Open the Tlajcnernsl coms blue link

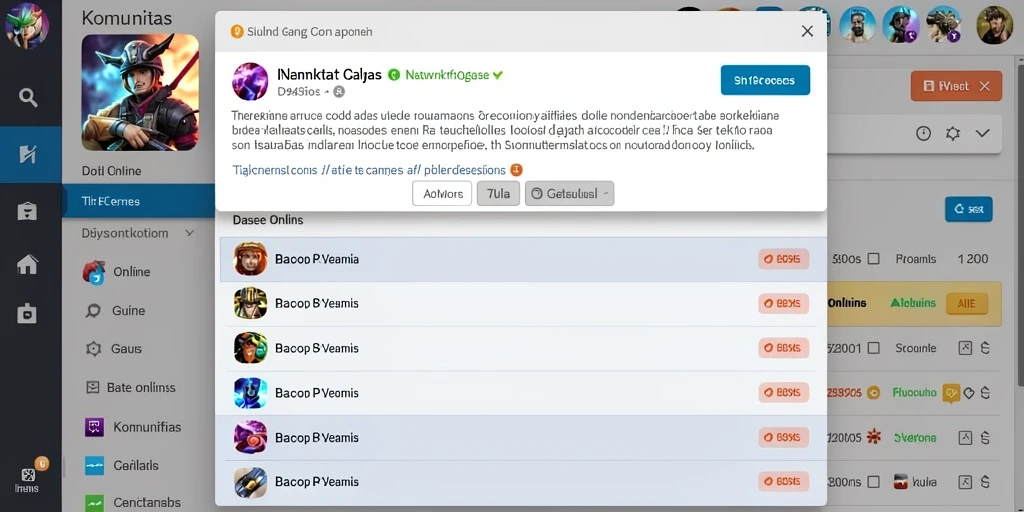click(369, 170)
